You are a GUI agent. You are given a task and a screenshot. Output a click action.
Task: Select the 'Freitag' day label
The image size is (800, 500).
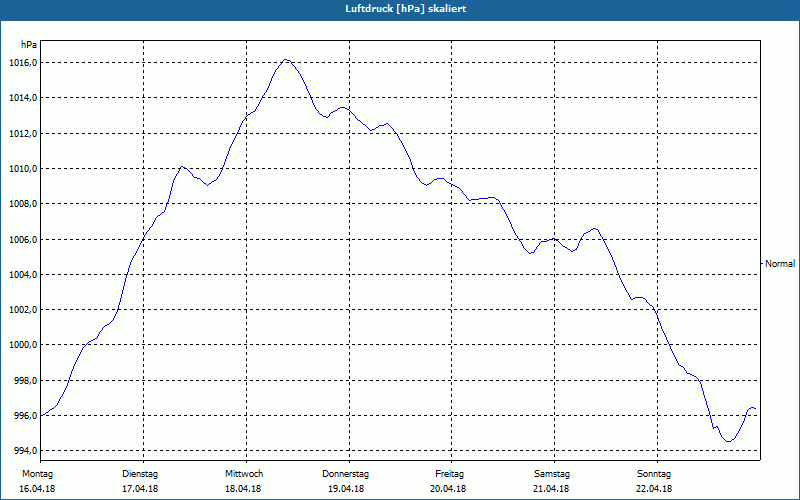(449, 474)
